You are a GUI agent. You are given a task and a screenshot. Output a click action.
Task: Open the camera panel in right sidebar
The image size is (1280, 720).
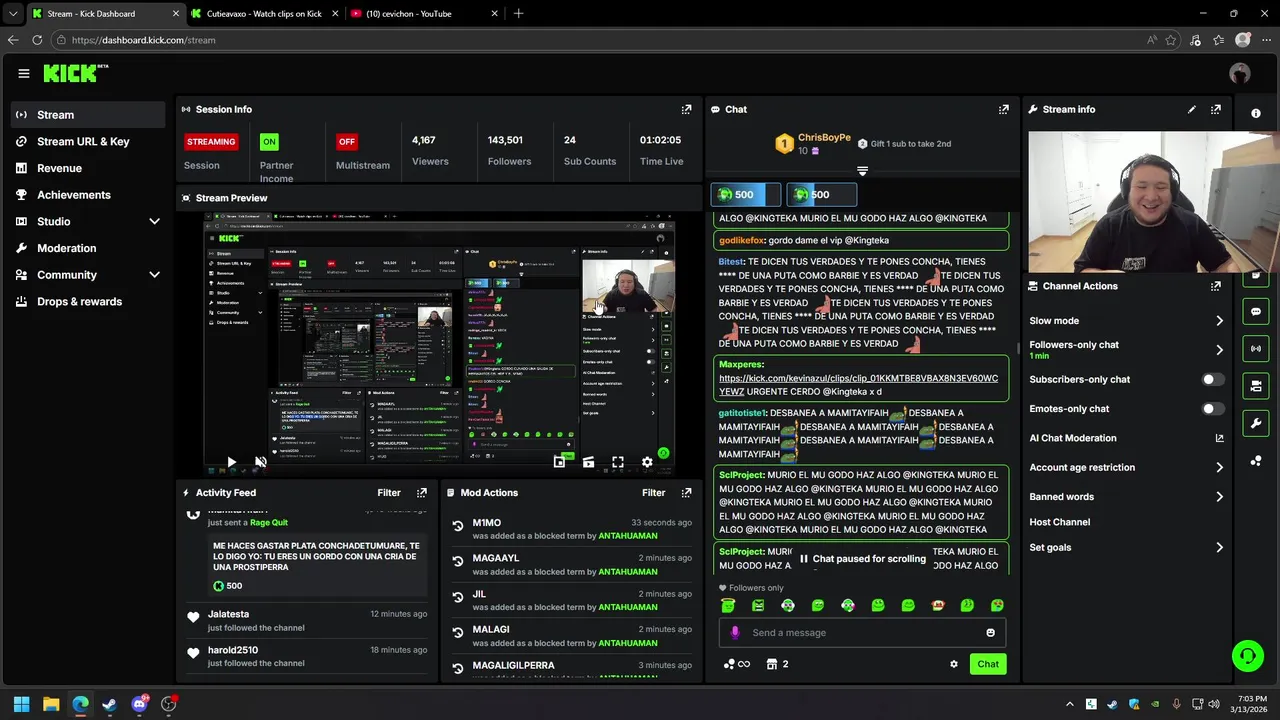[x=1256, y=386]
